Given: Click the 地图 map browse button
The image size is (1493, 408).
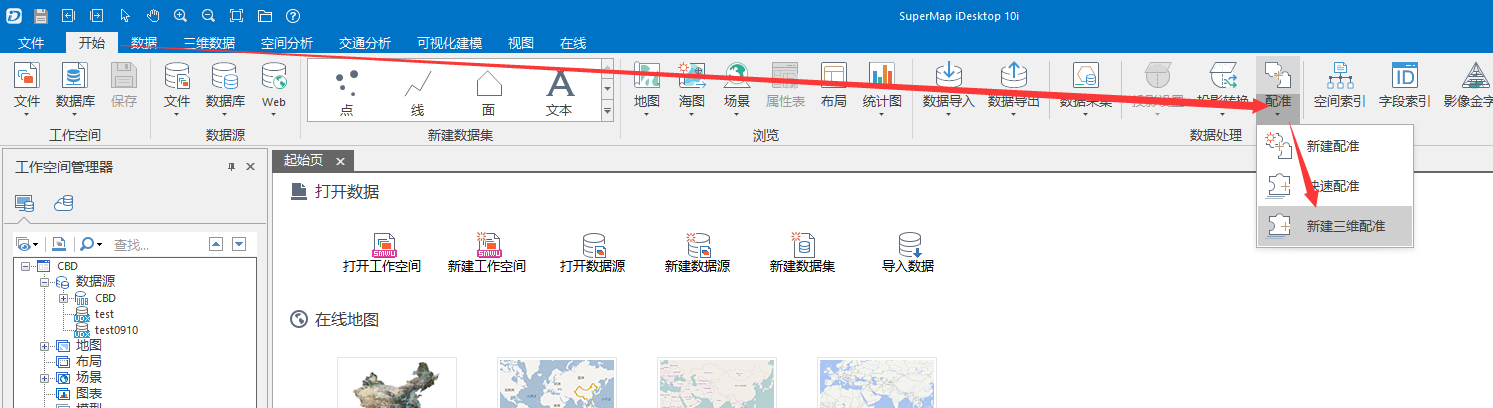Looking at the screenshot, I should 647,88.
